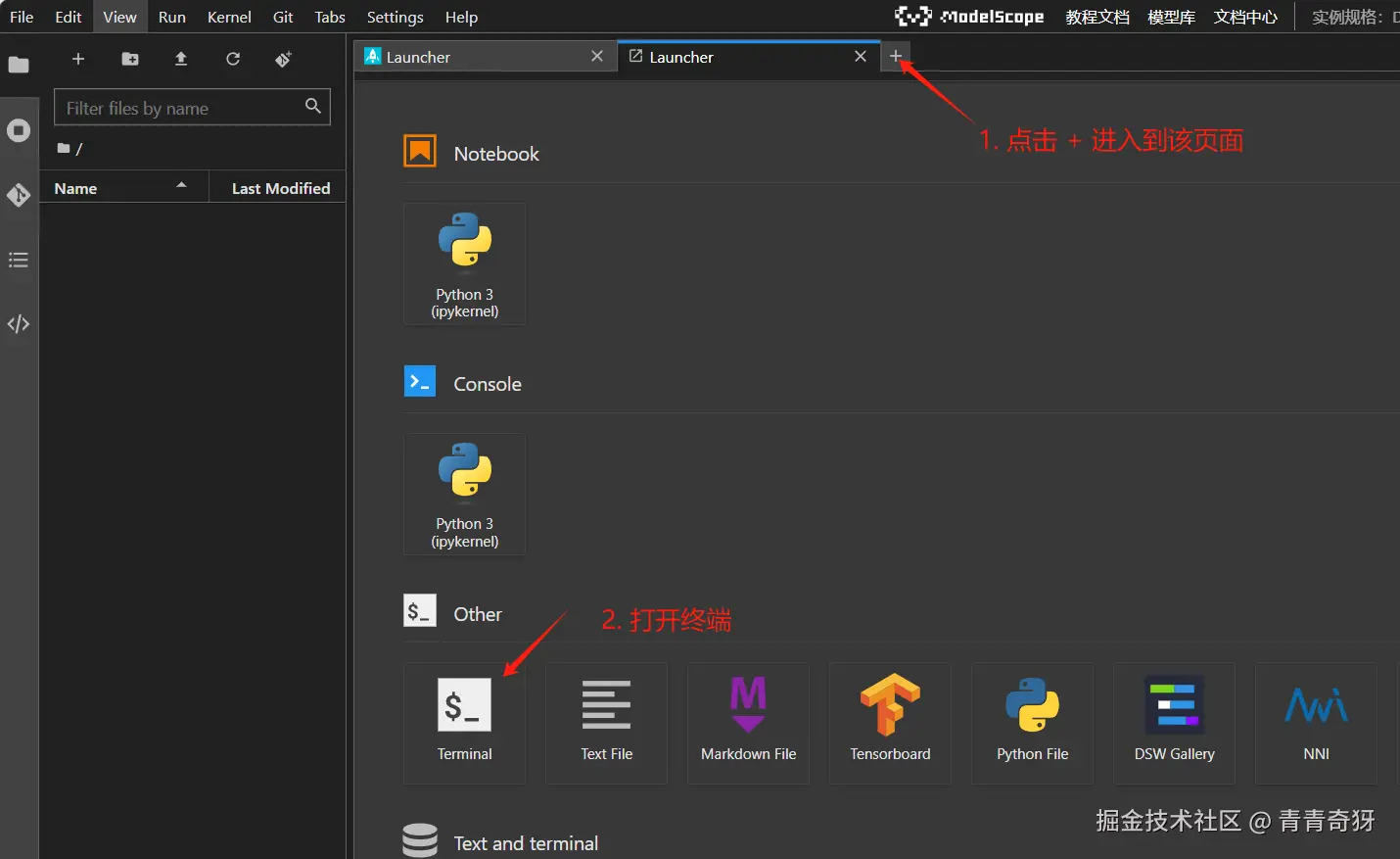Click the Notebook section icon

pos(420,151)
